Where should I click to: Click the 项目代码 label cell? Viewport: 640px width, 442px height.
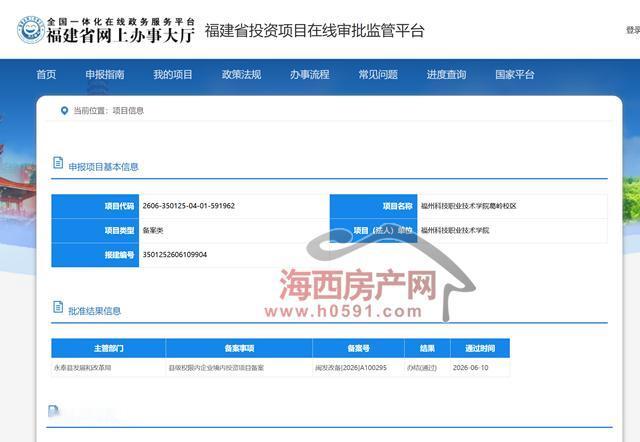click(x=95, y=206)
